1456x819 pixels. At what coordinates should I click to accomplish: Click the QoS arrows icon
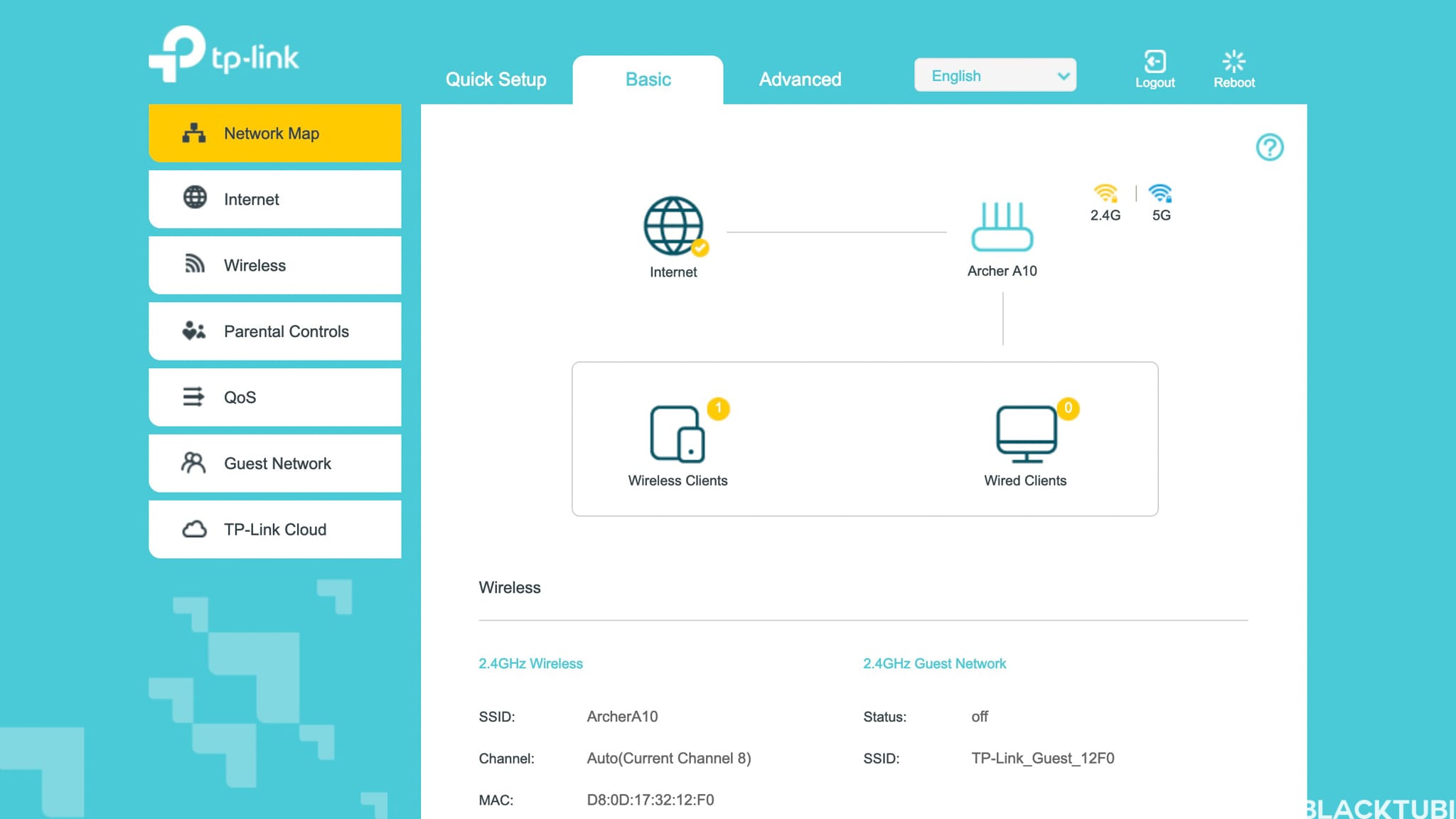(x=193, y=396)
